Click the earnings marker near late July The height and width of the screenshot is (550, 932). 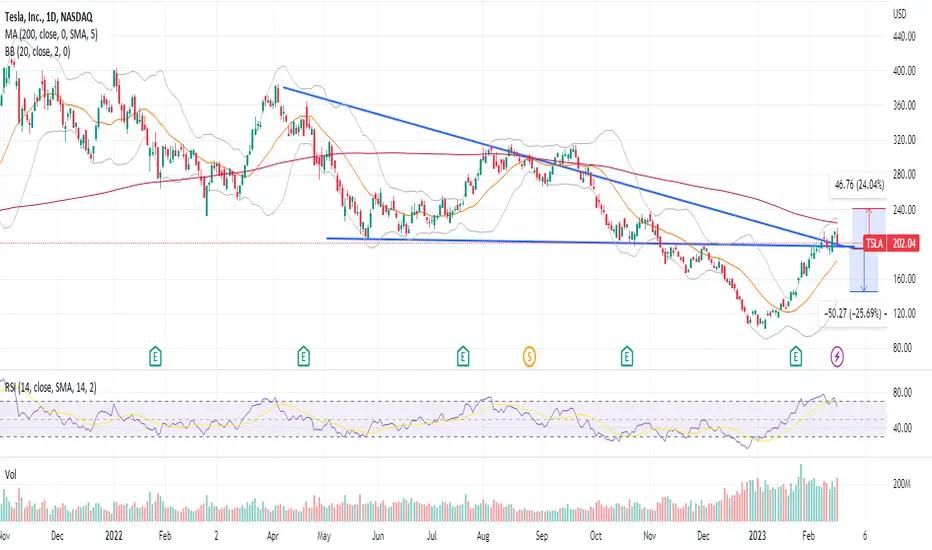point(462,357)
